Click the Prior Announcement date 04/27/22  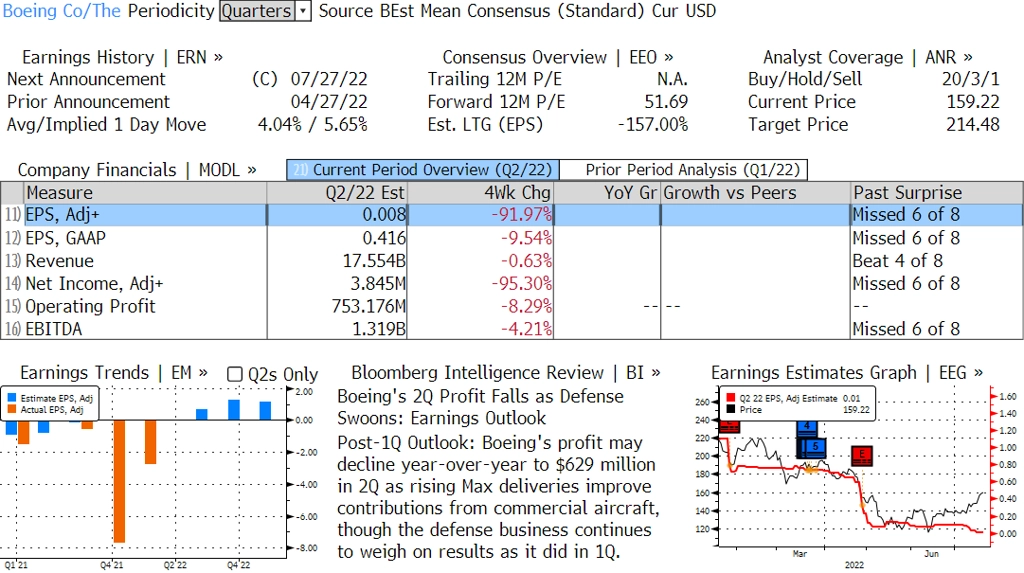pyautogui.click(x=328, y=103)
